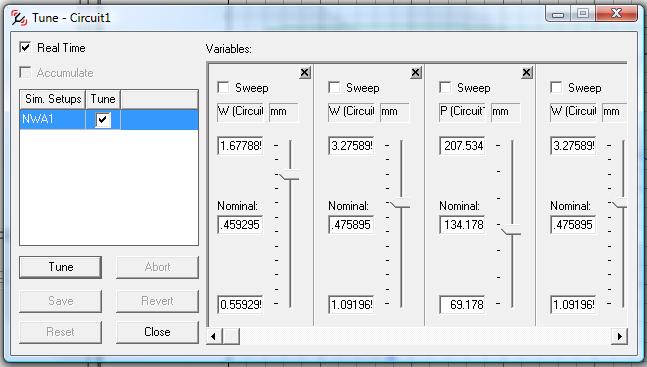Remove the second W variable panel
The image size is (647, 367).
pyautogui.click(x=416, y=73)
